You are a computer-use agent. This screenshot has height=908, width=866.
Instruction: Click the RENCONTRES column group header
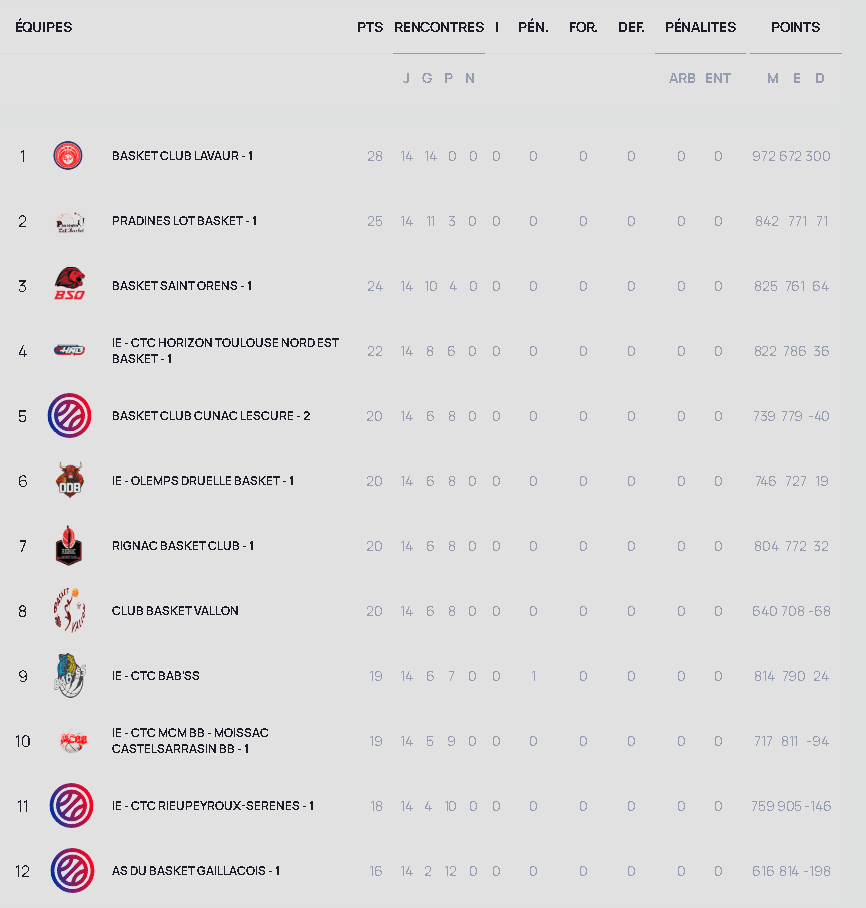[439, 27]
